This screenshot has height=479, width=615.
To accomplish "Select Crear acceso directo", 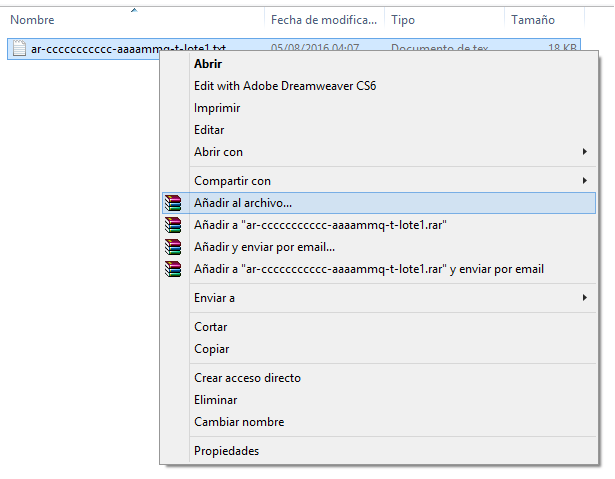I will 247,378.
